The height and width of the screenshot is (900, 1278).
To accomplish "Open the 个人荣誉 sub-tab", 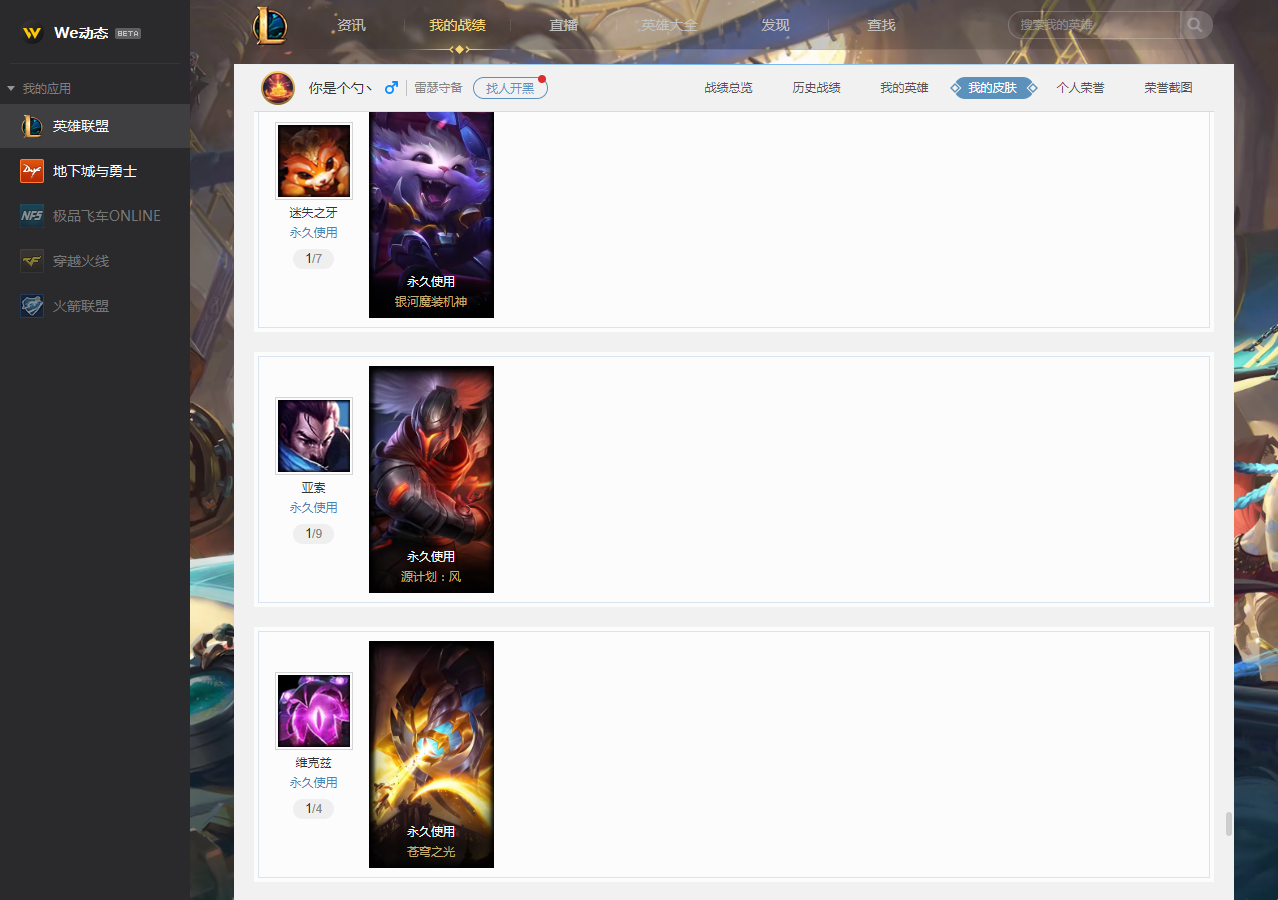I will click(1081, 88).
